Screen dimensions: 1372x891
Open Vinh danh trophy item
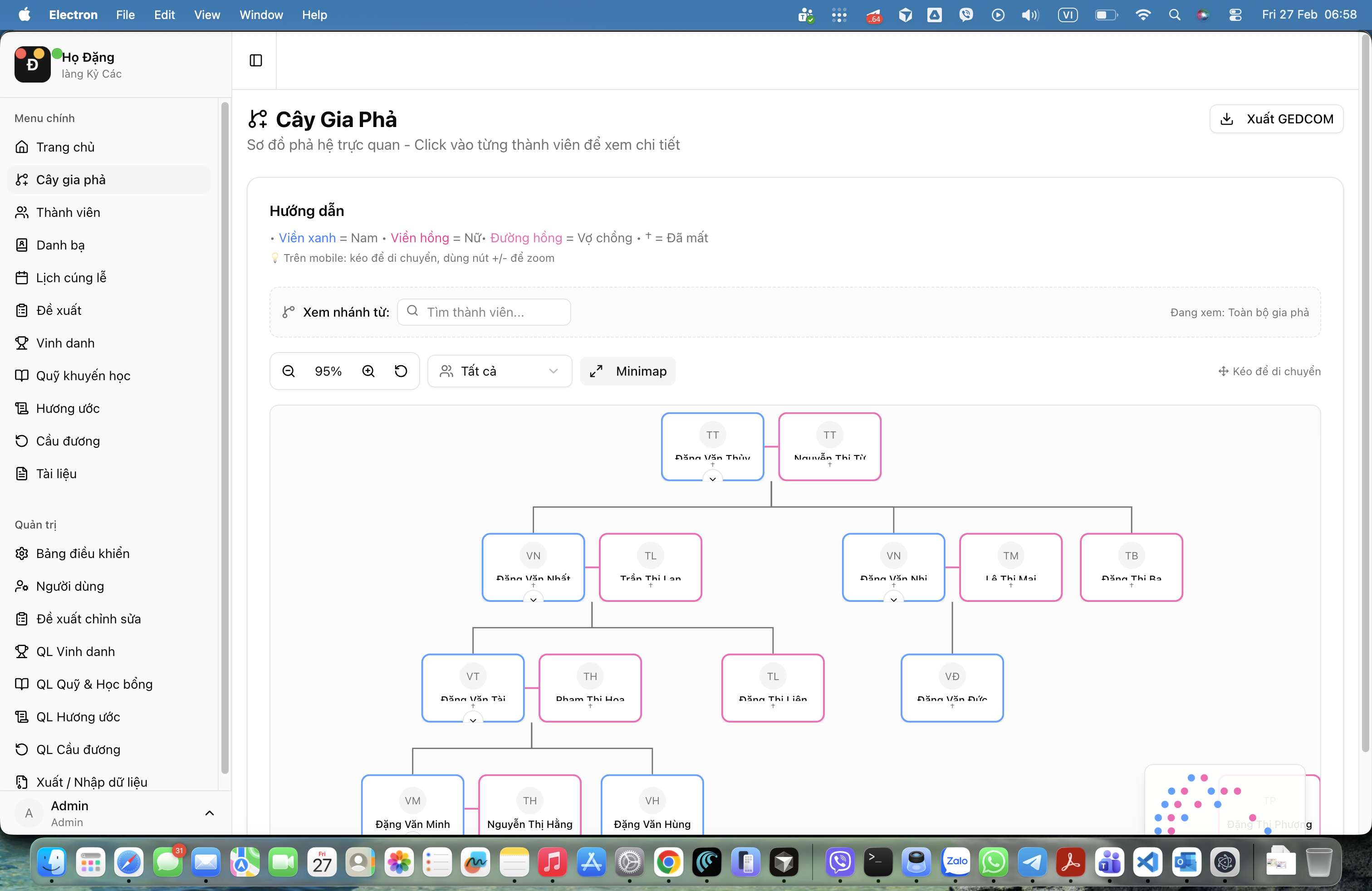coord(65,343)
